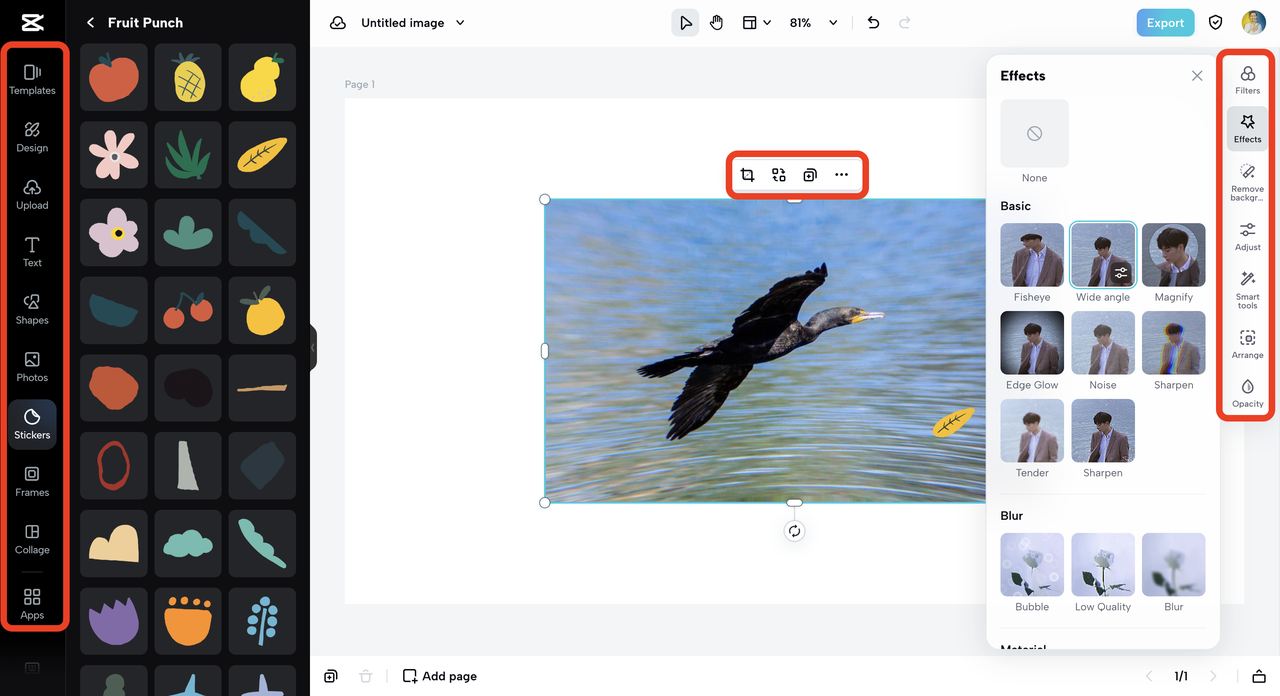The width and height of the screenshot is (1280, 696).
Task: Select the Text tool in sidebar
Action: click(x=32, y=252)
